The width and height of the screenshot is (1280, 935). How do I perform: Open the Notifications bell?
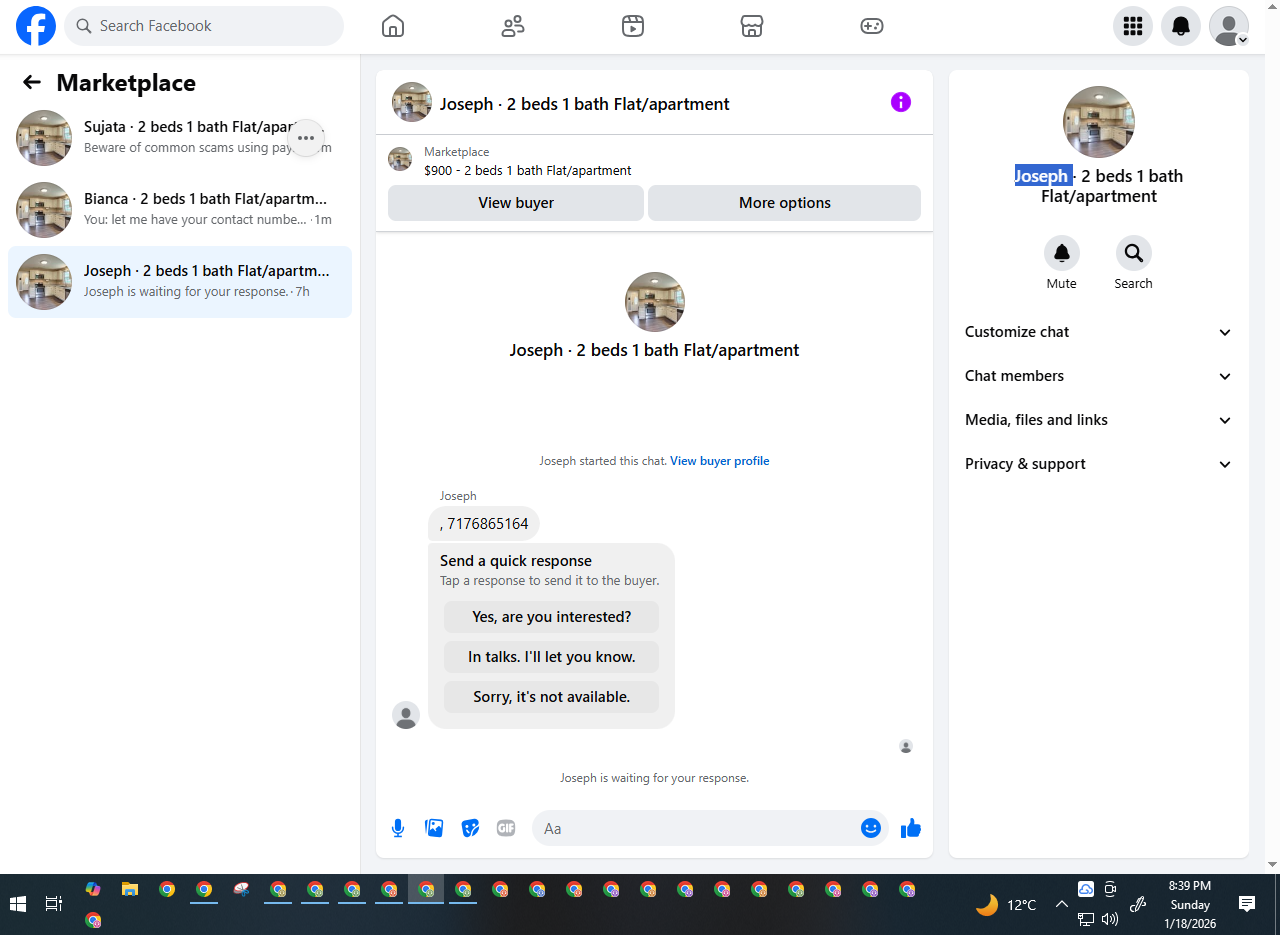[x=1181, y=26]
